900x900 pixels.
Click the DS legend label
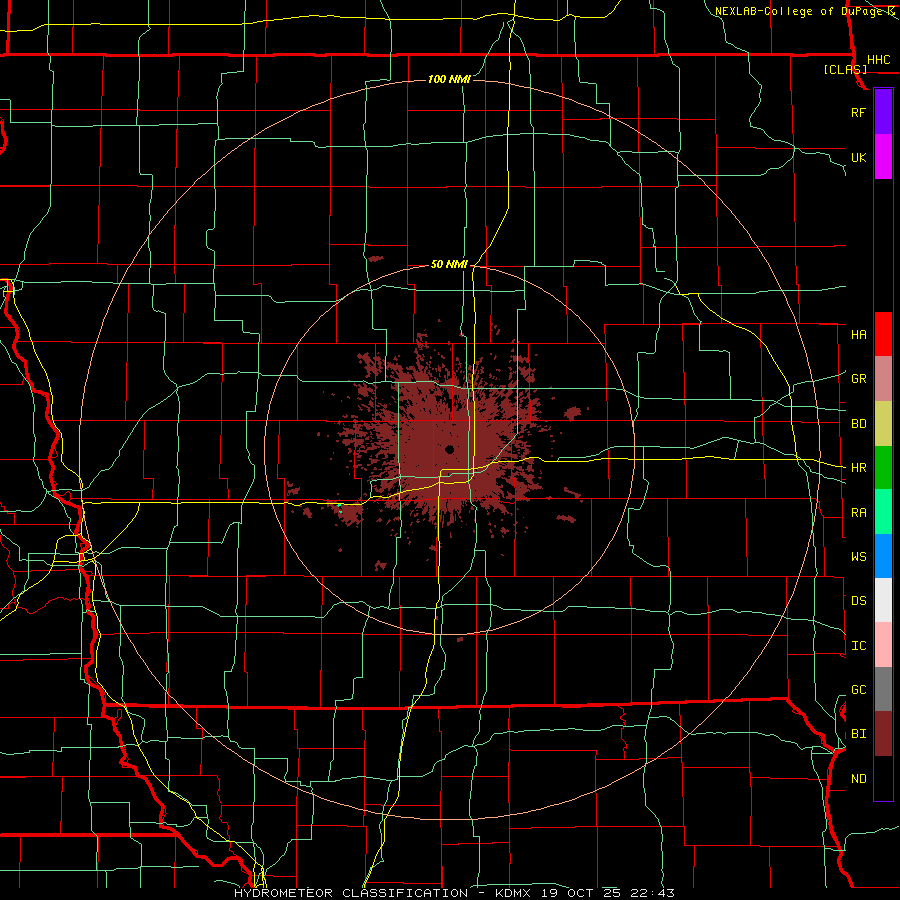pos(859,600)
